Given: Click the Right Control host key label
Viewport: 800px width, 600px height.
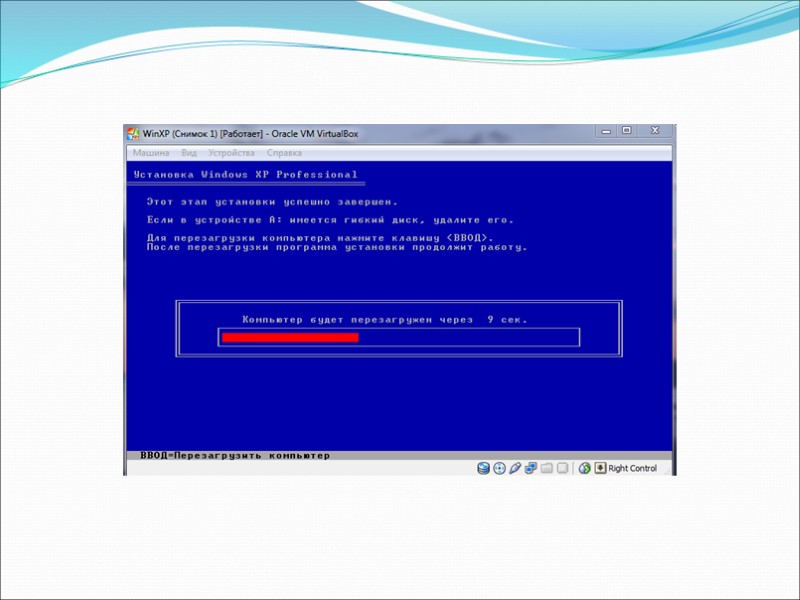Looking at the screenshot, I should (633, 468).
